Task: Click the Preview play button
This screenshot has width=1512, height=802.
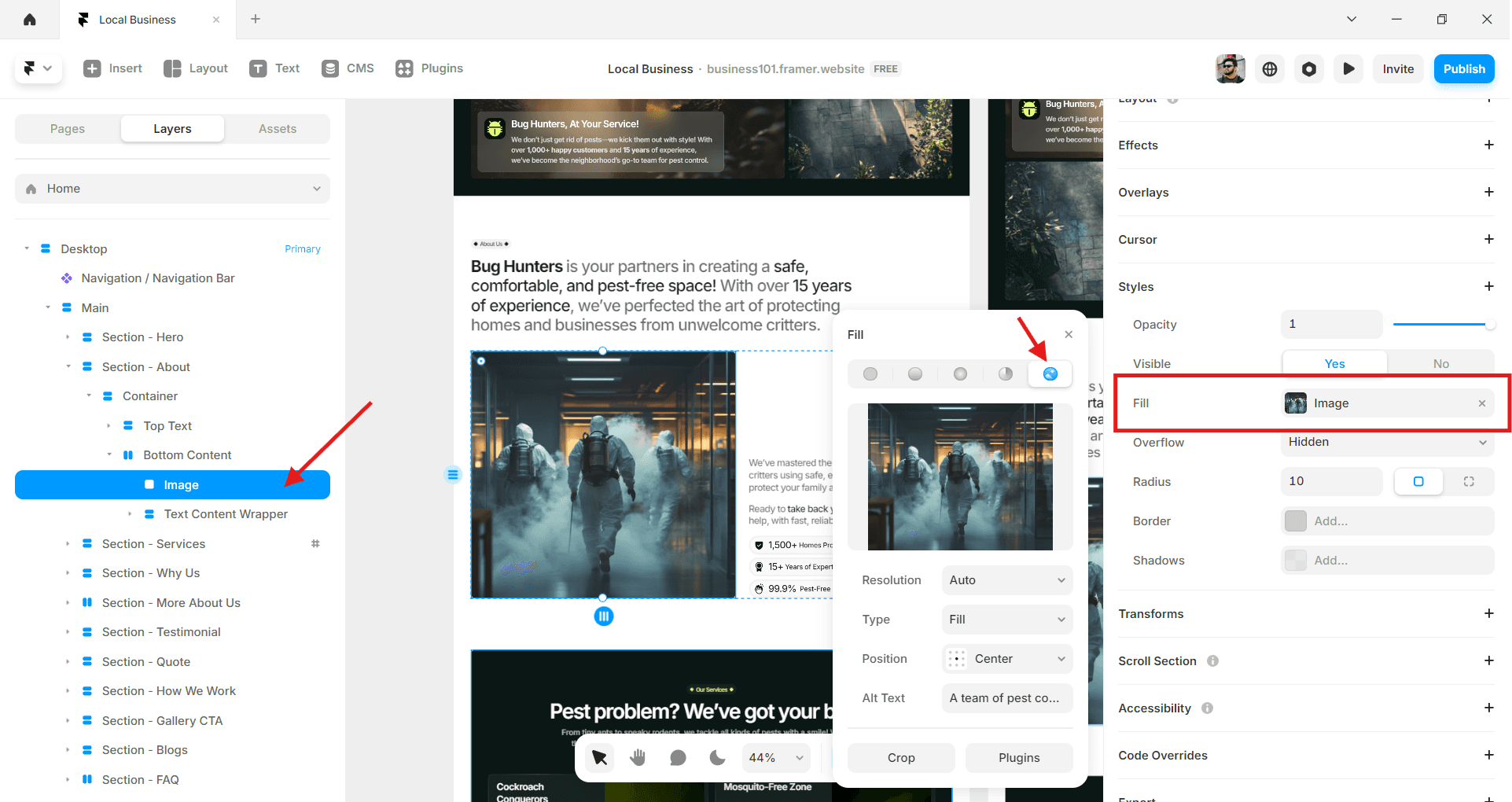Action: coord(1348,69)
